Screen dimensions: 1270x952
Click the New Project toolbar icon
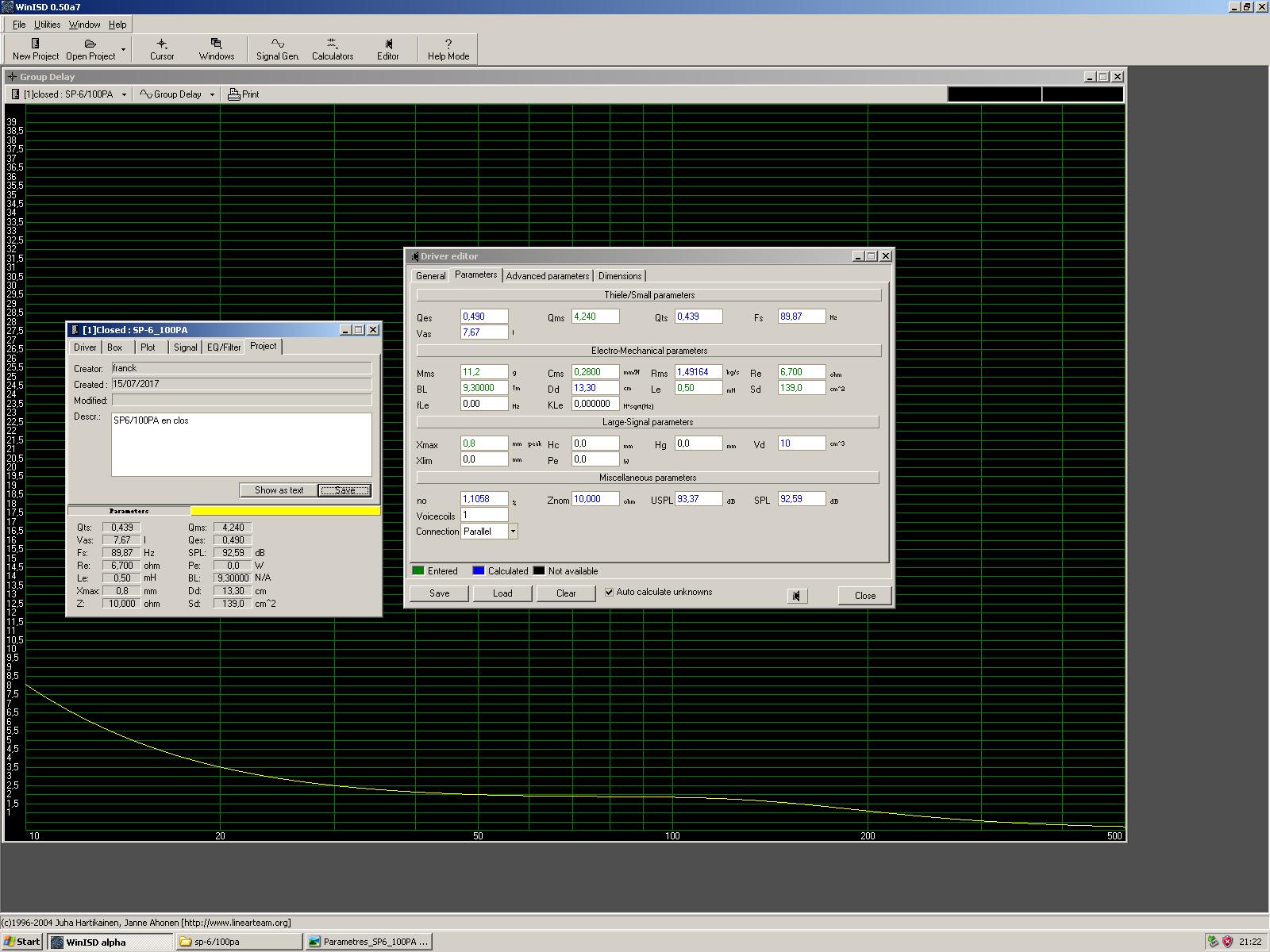(35, 48)
